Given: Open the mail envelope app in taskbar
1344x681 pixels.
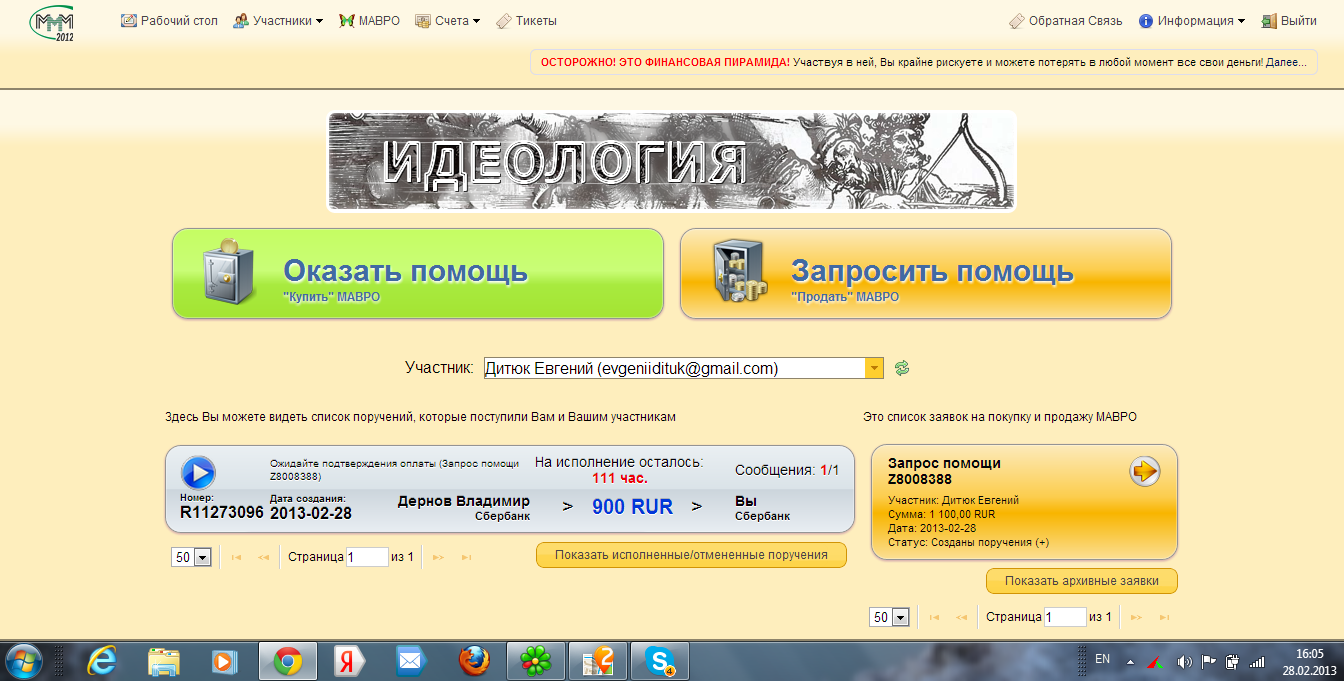Looking at the screenshot, I should (411, 661).
